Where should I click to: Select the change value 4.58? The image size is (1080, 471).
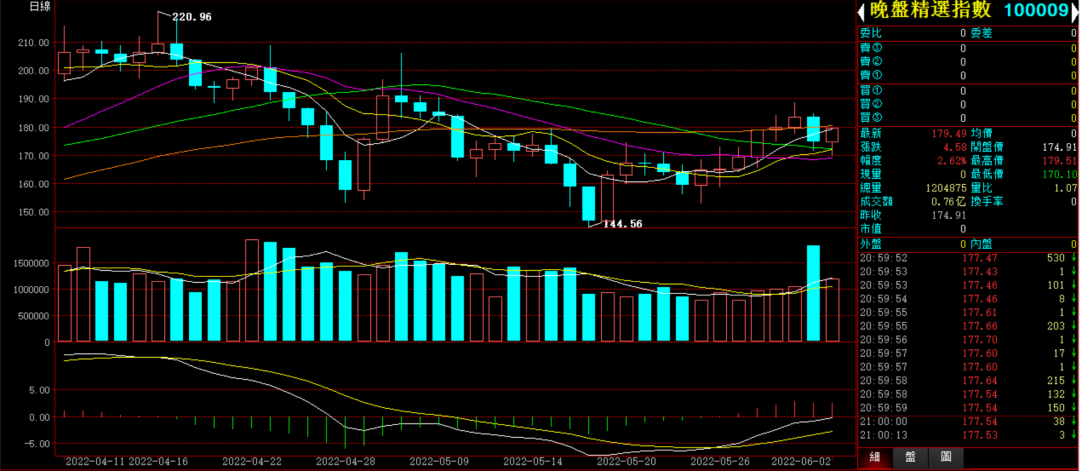point(954,146)
